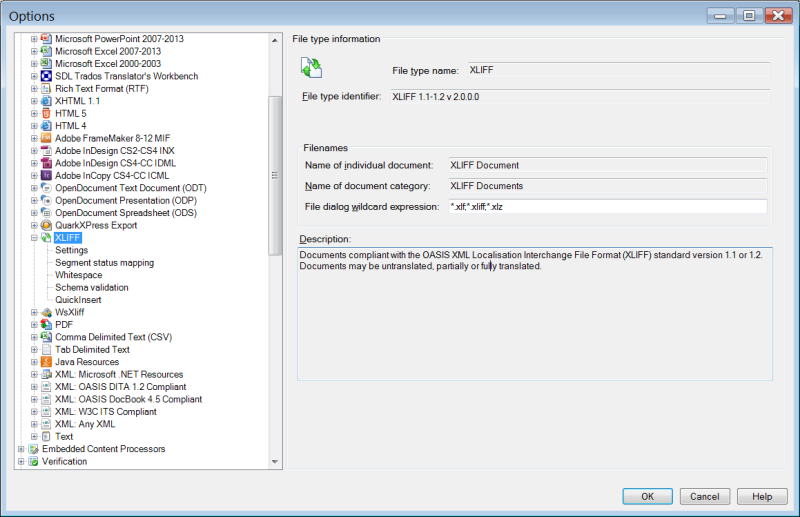Screen dimensions: 800x517
Task: Expand the SDL Trados Translator's Workbench node
Action: click(x=34, y=76)
